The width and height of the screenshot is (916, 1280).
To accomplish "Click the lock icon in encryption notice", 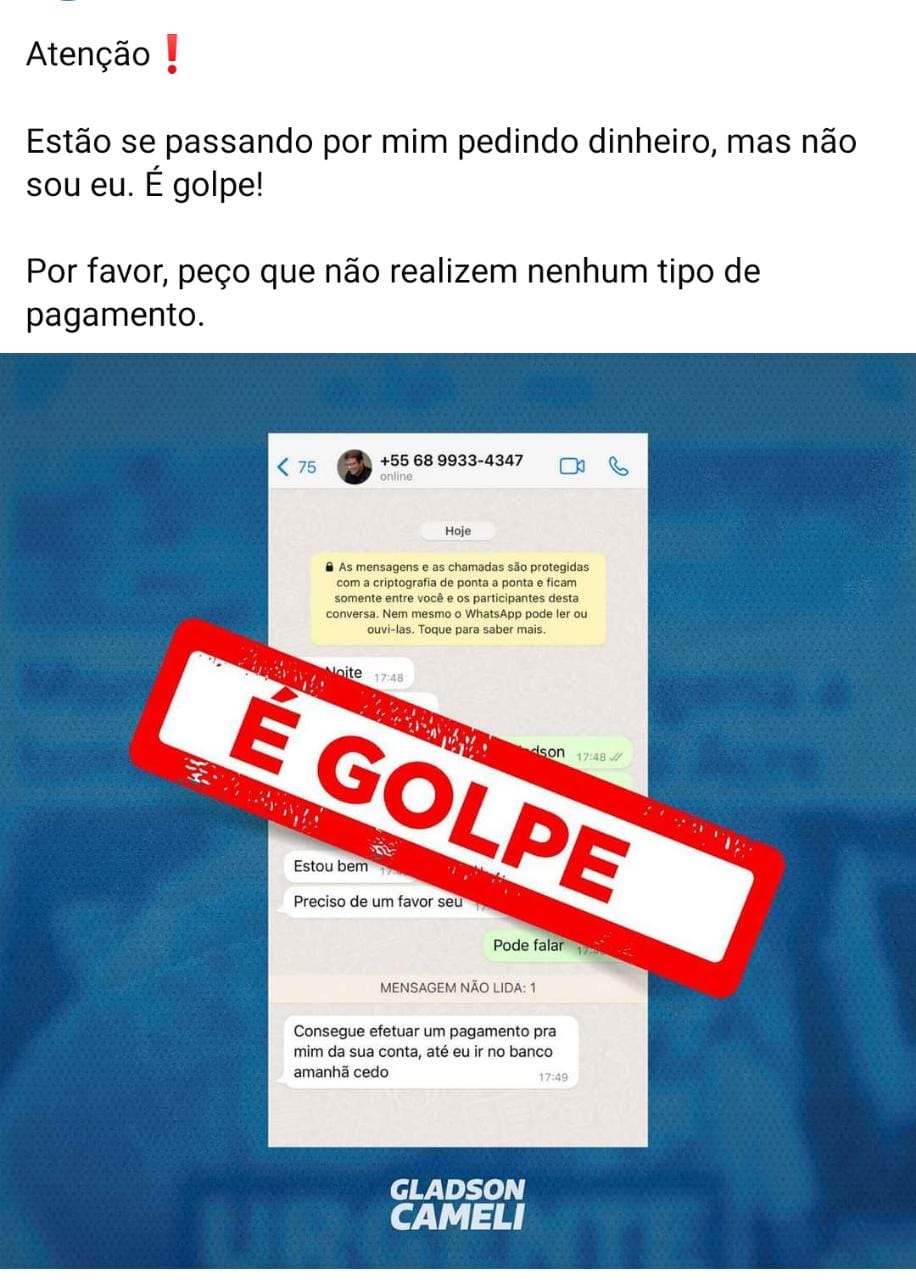I will [329, 566].
